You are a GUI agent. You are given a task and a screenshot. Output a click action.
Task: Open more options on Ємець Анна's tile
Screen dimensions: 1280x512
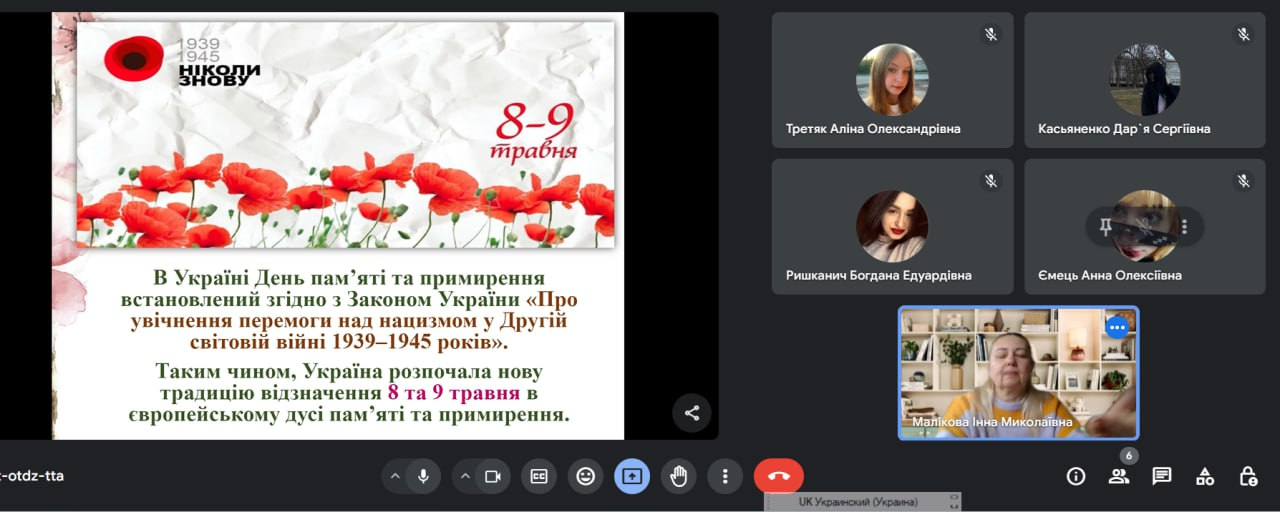[1185, 227]
